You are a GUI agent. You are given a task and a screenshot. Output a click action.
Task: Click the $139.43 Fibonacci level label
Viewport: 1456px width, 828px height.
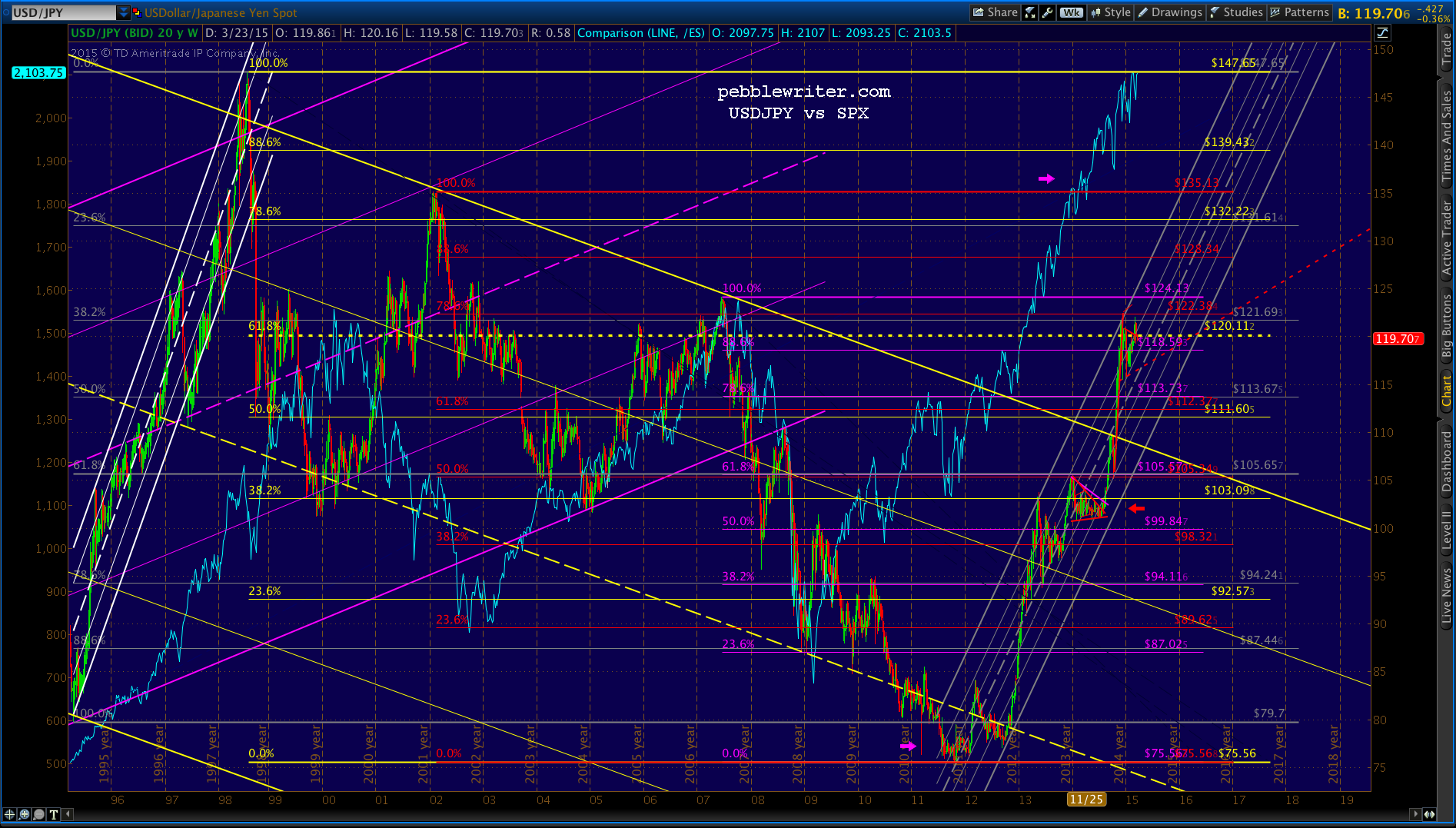pyautogui.click(x=1229, y=142)
